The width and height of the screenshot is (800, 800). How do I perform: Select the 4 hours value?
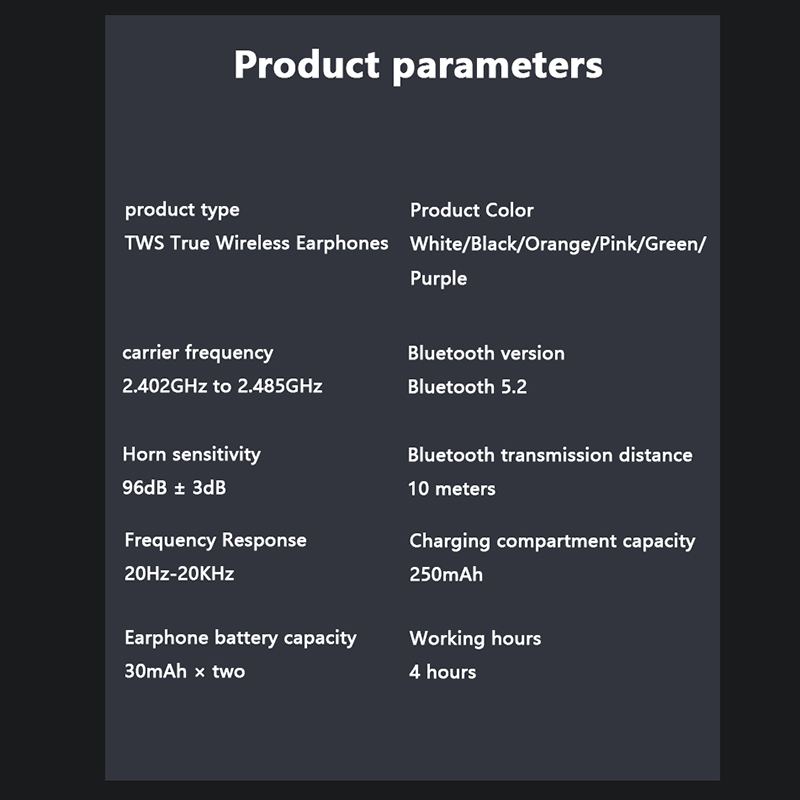(442, 672)
